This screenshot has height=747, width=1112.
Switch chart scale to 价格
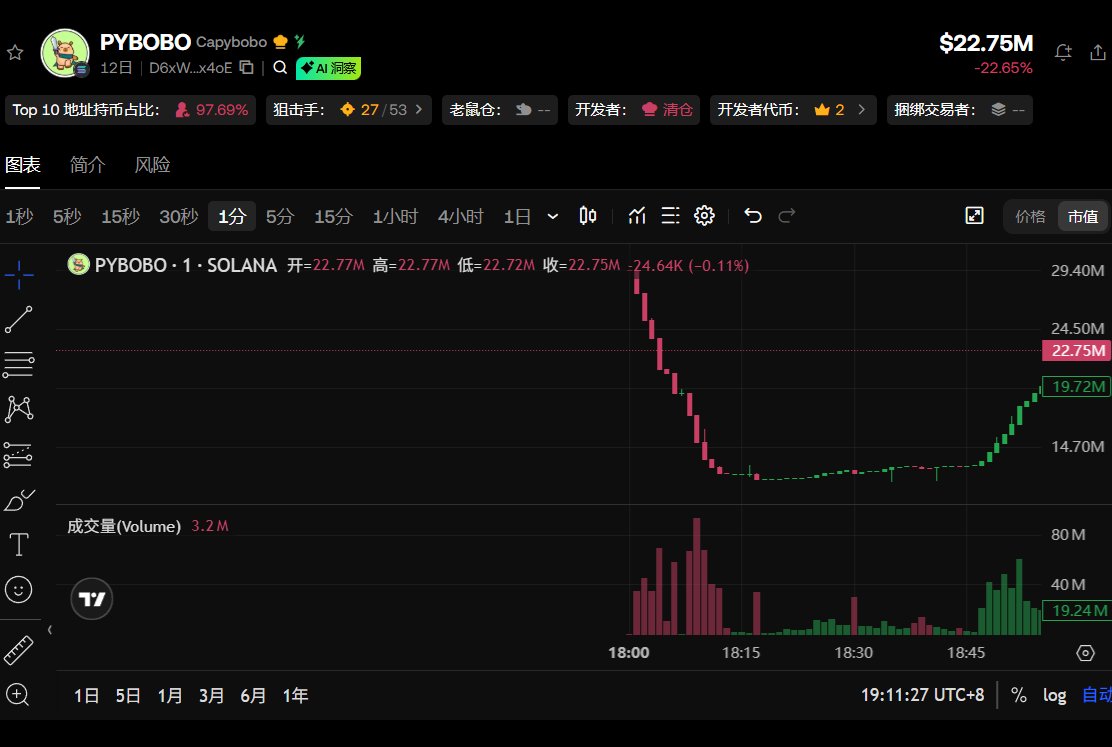coord(1030,216)
